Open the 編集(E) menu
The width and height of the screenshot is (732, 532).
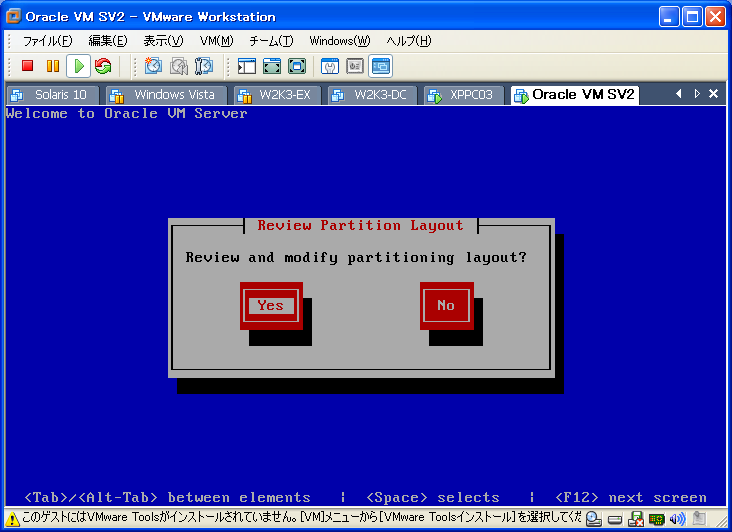108,41
